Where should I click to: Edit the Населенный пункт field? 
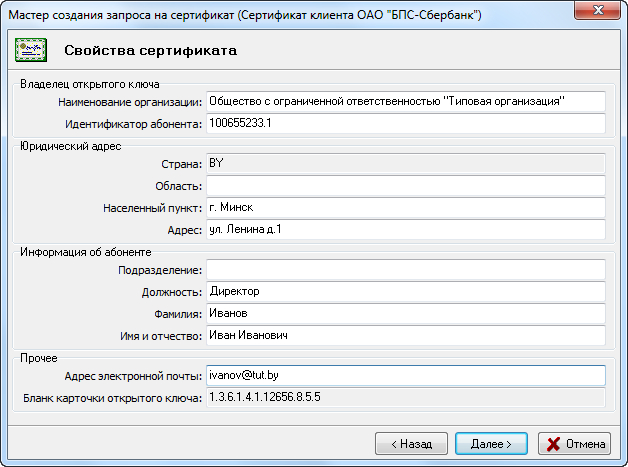405,208
